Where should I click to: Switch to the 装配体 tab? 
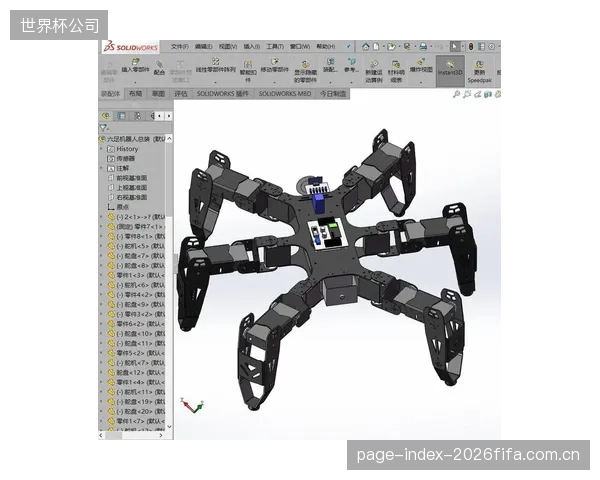pos(111,94)
